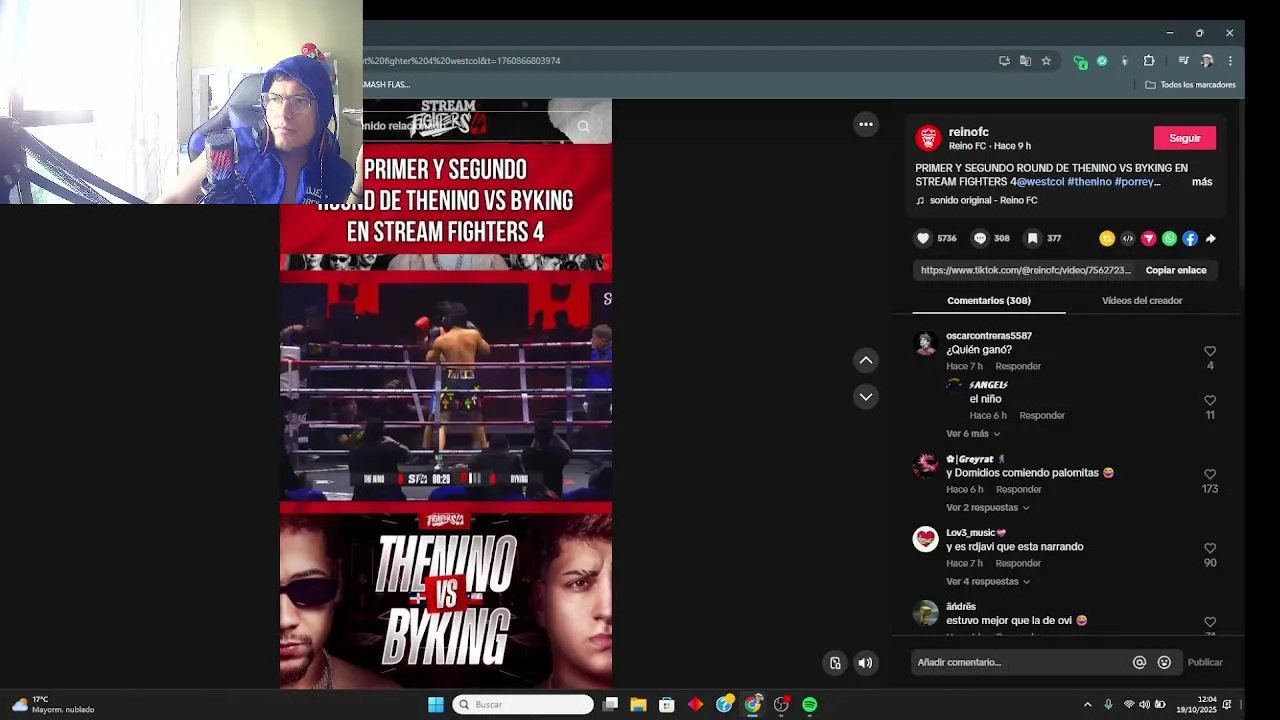Mute the video with speaker icon
Image resolution: width=1280 pixels, height=720 pixels.
pos(866,662)
